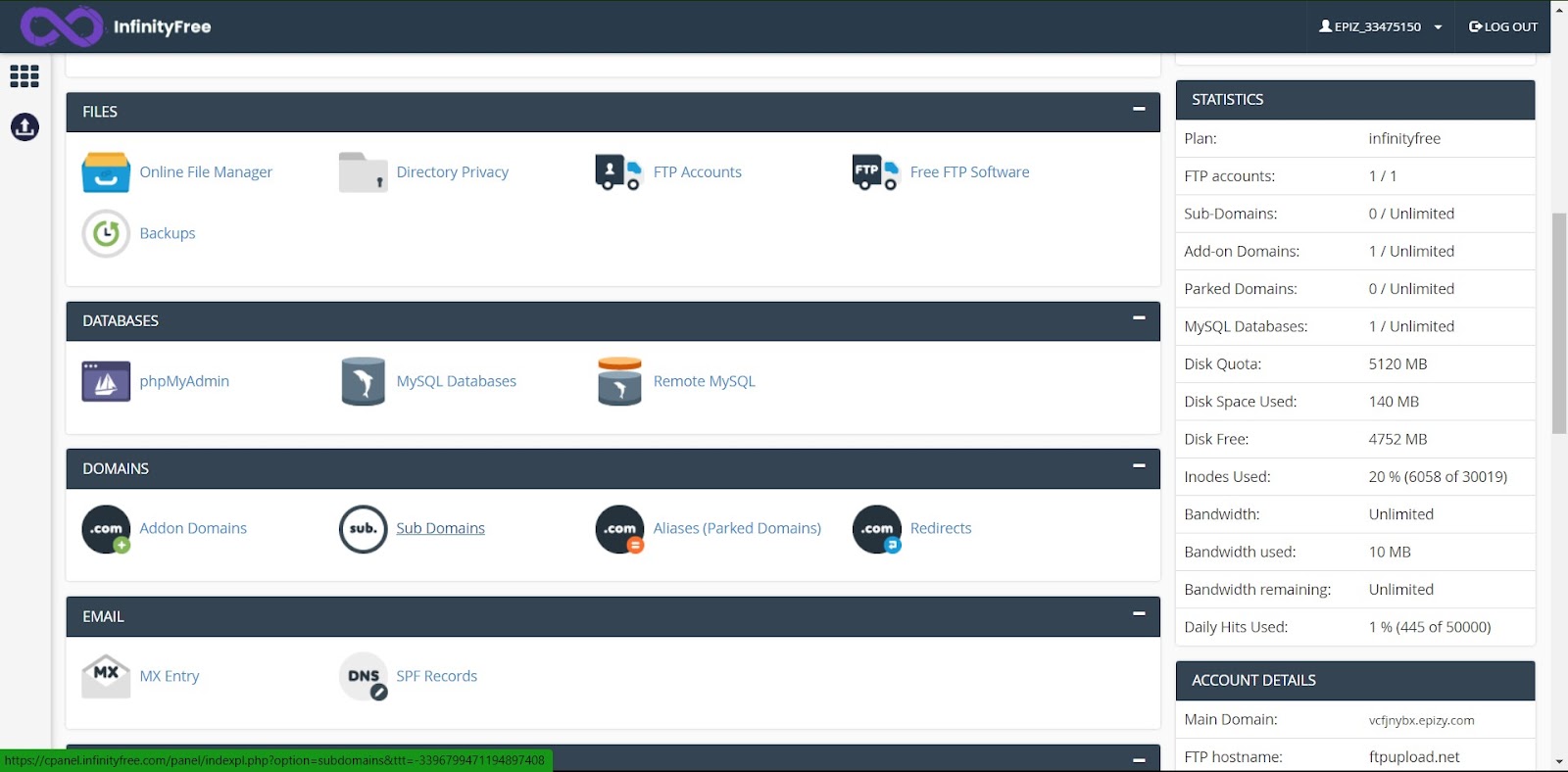Select the Disk Quota value 5120 MB
This screenshot has height=772, width=1568.
1397,364
